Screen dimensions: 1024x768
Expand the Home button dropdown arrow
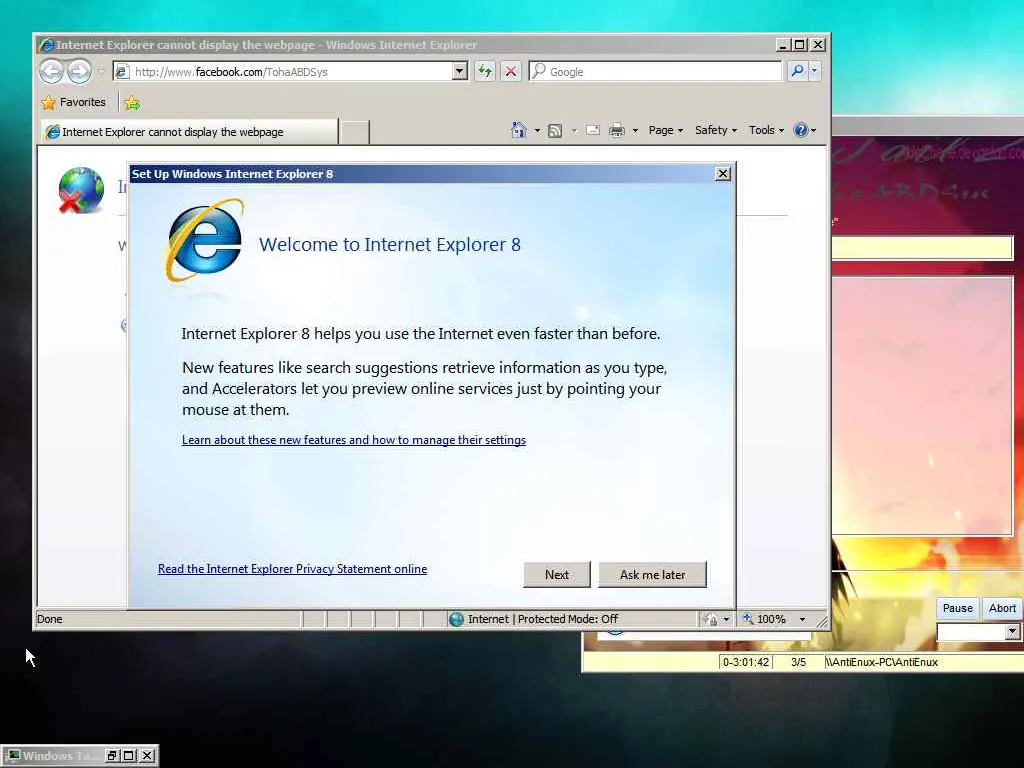537,131
